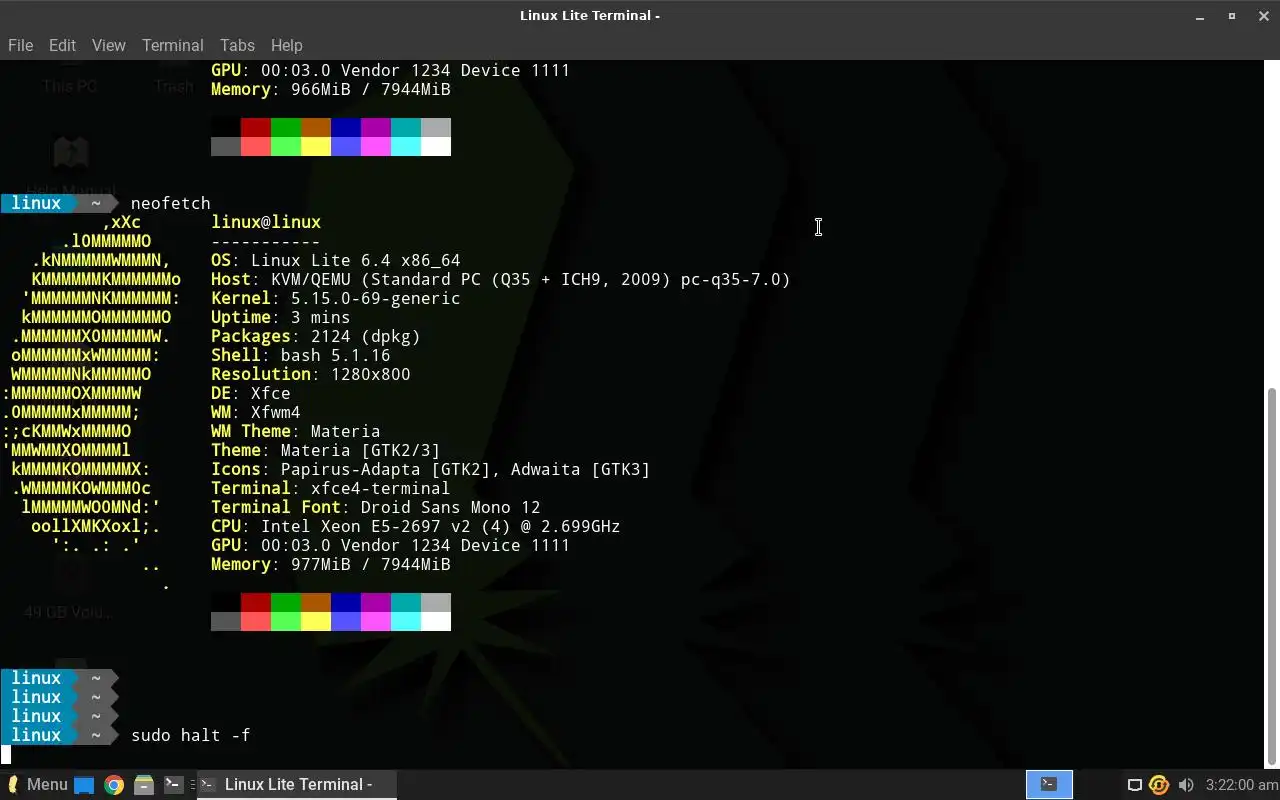Image resolution: width=1280 pixels, height=800 pixels.
Task: Click the 'DE: Xfce' line
Action: pos(250,393)
